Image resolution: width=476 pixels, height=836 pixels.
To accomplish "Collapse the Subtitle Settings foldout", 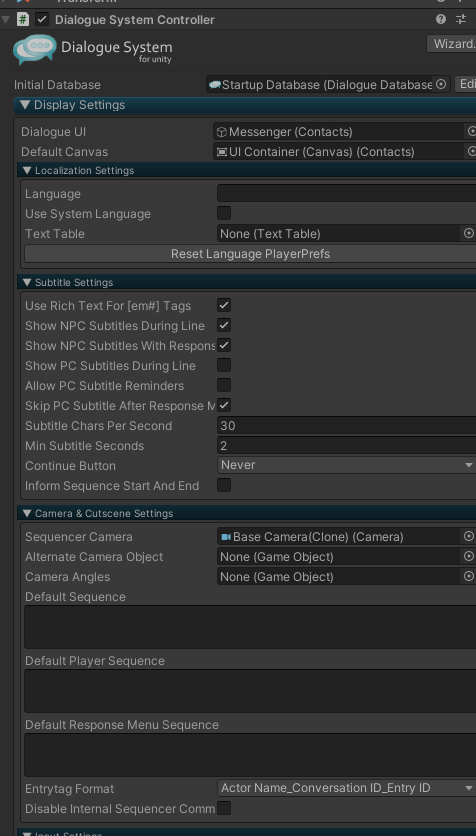I will click(x=27, y=283).
